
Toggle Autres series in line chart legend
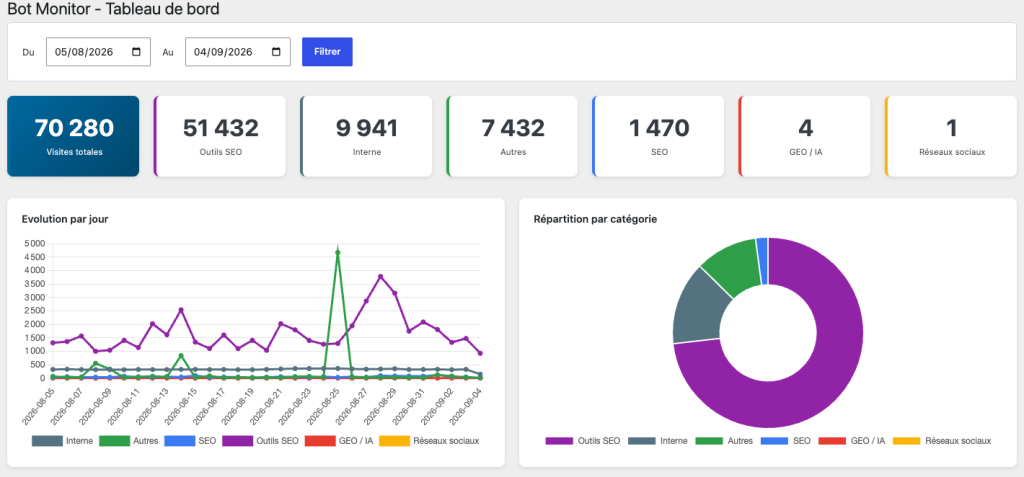[129, 441]
